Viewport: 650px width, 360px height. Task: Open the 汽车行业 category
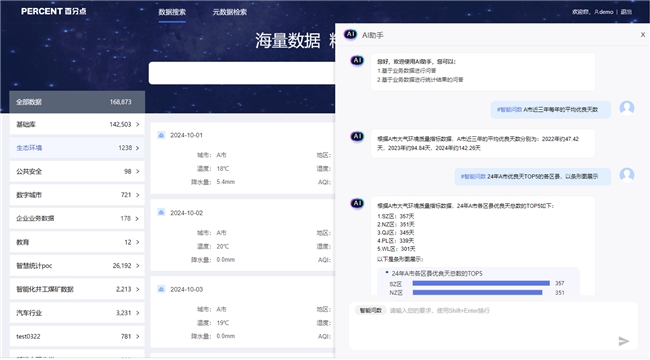click(77, 313)
